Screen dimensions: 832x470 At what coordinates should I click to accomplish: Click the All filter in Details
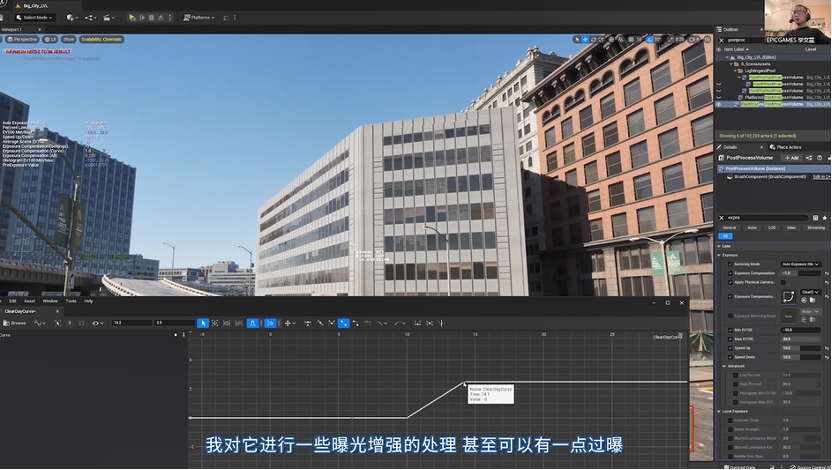pos(725,236)
